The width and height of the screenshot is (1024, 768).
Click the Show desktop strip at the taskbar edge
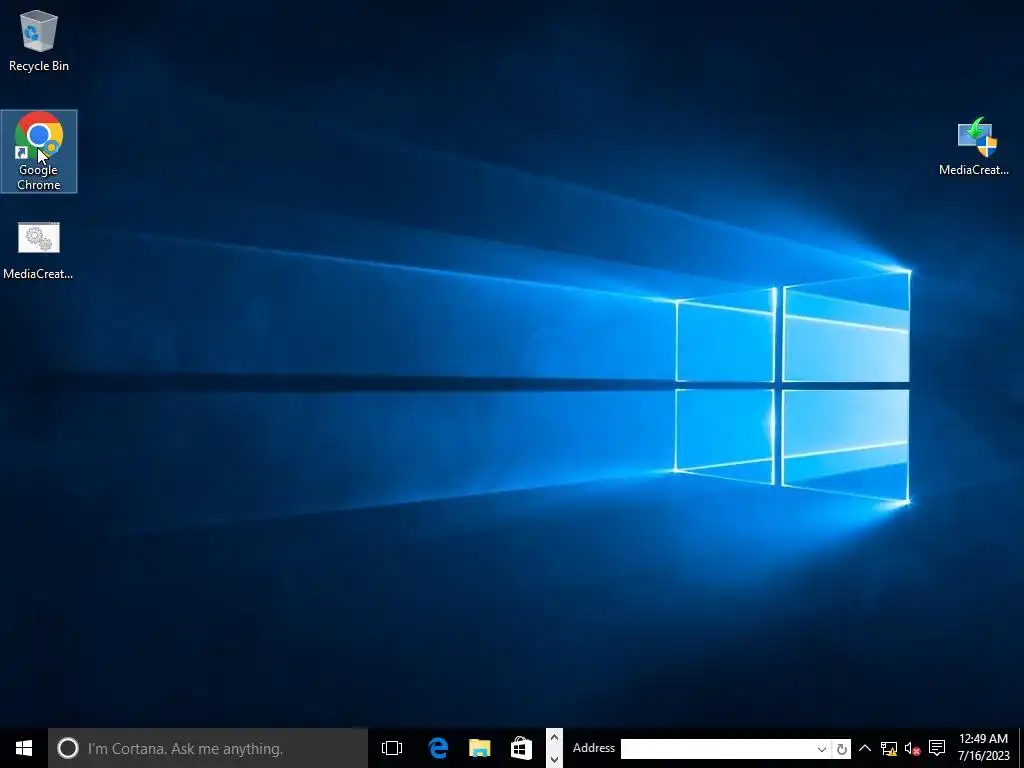pyautogui.click(x=1021, y=748)
